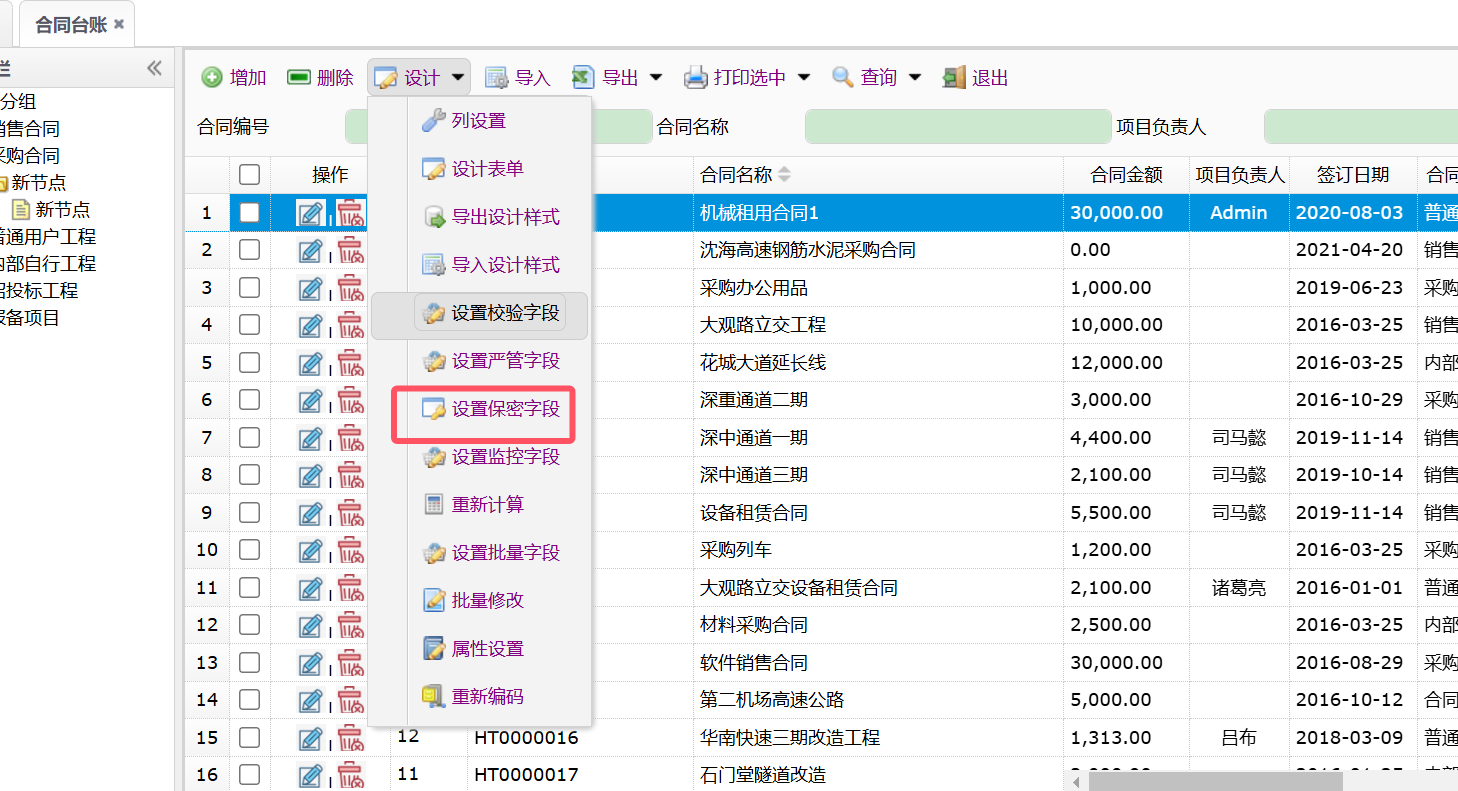Screen dimensions: 1458x791
Task: Click the edit pencil icon in row 10
Action: (x=311, y=550)
